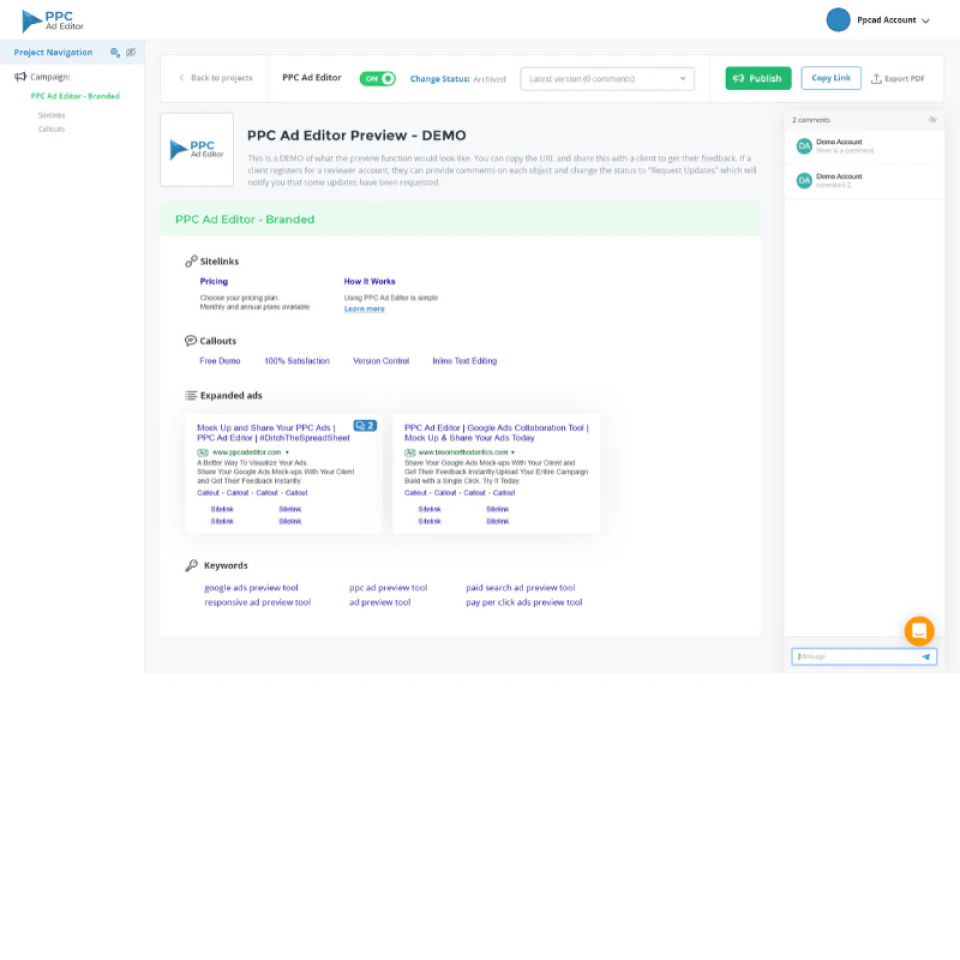Select keyword 'responsive ad preview tool'
Screen dimensions: 960x960
tap(257, 602)
